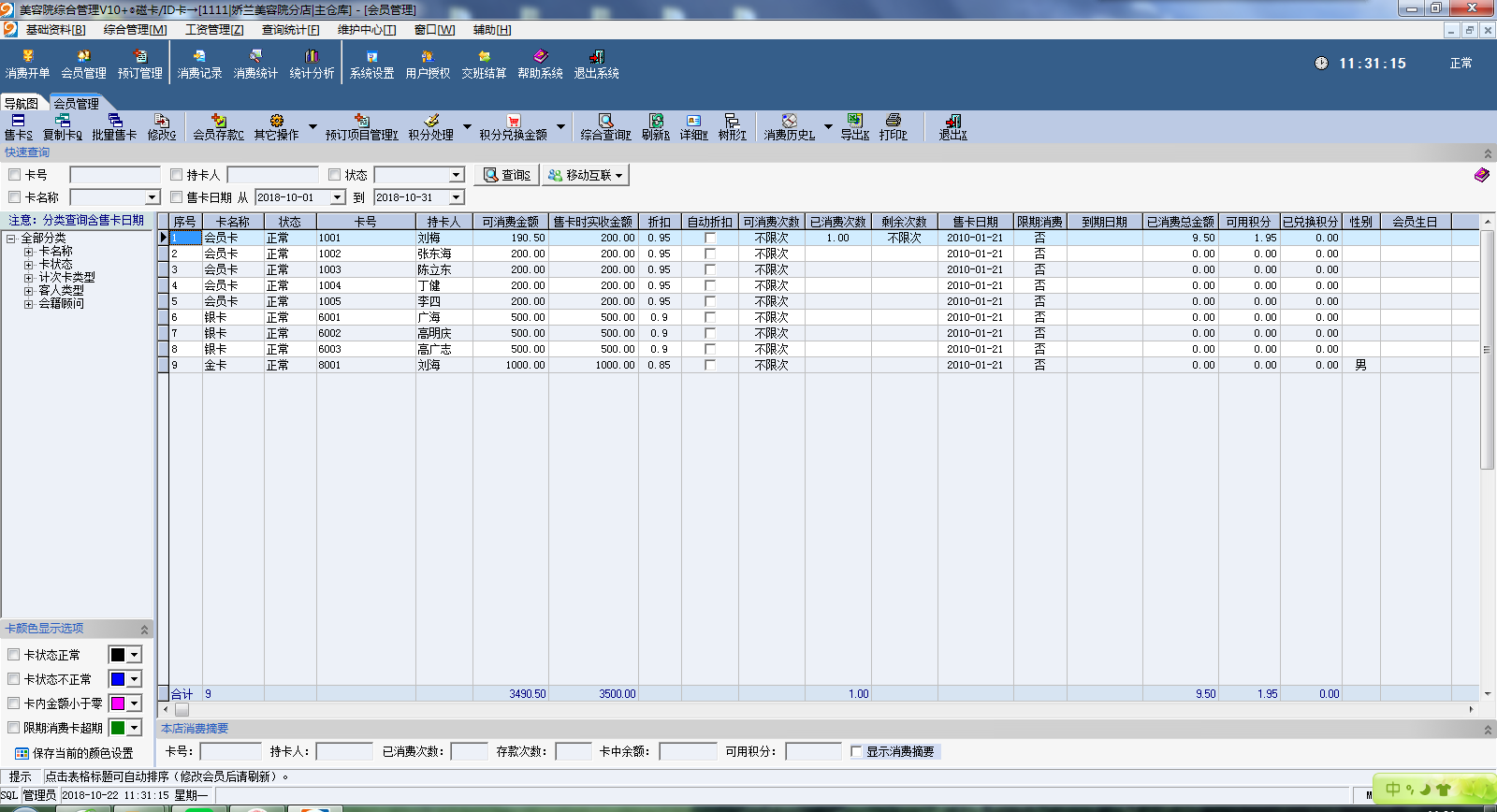Open 系统设置 toolbar icon
The image size is (1497, 812).
(372, 64)
